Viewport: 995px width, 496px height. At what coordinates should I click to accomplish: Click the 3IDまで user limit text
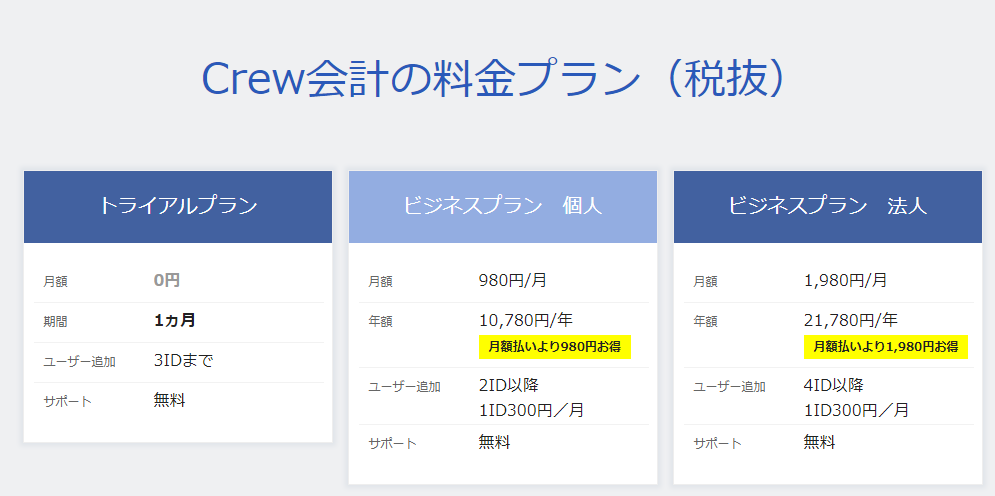click(x=183, y=360)
